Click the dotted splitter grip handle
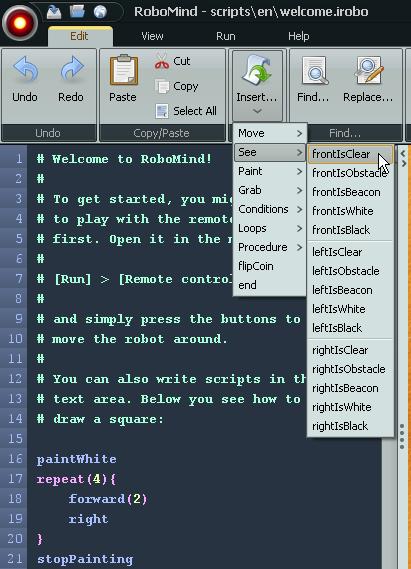411x569 pixels. pyautogui.click(x=402, y=437)
